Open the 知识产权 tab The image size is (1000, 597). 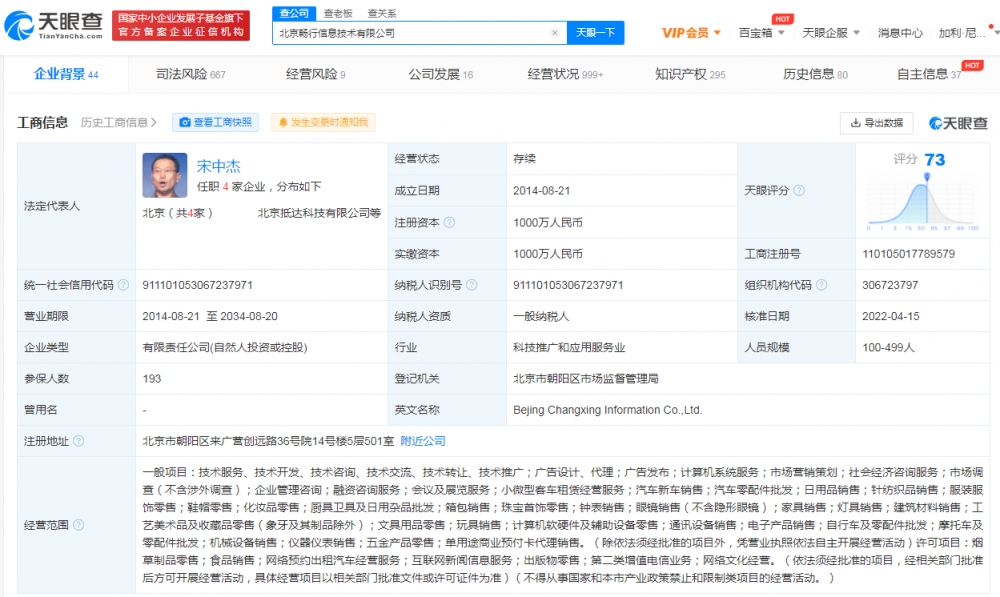(x=689, y=74)
